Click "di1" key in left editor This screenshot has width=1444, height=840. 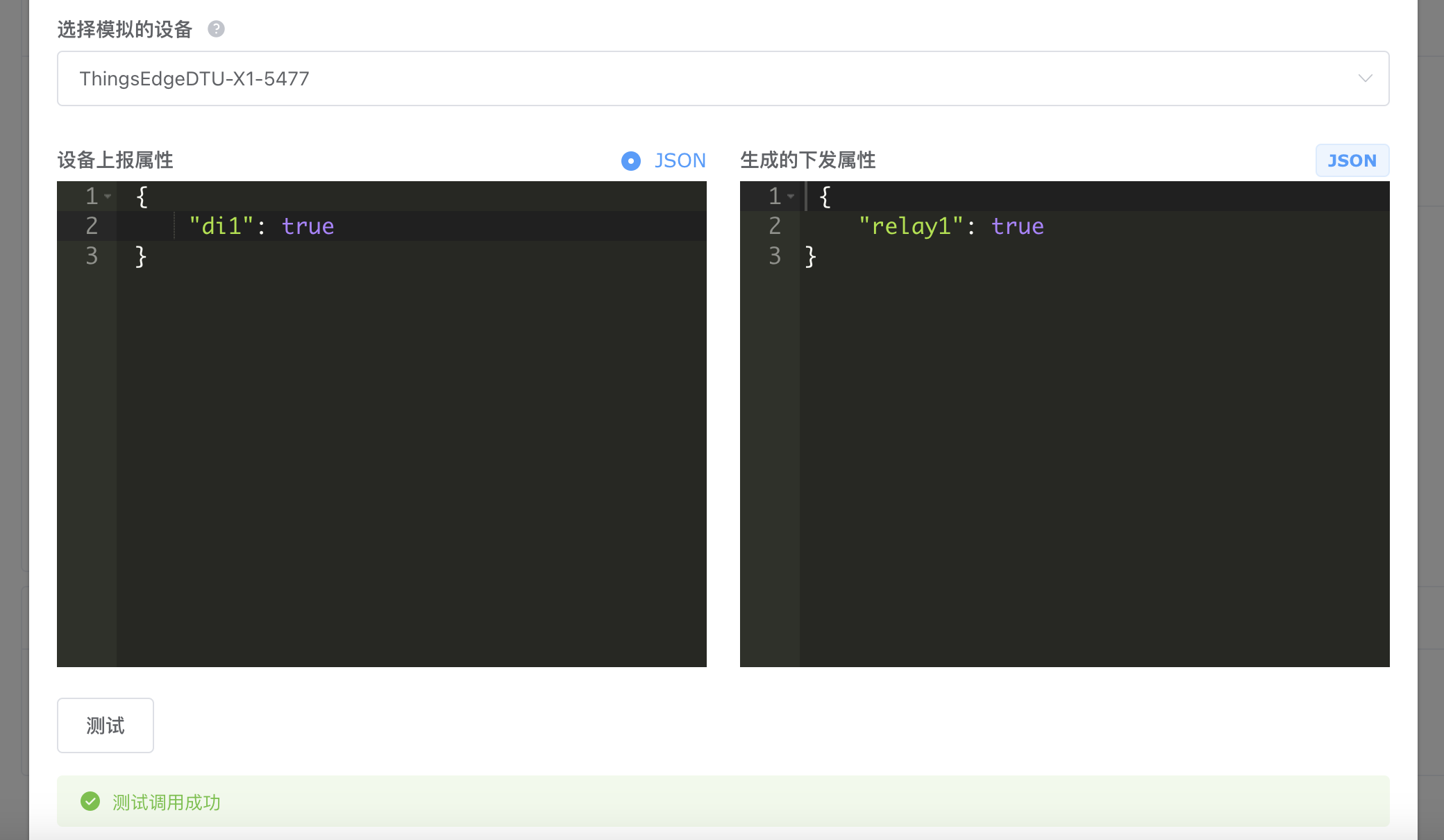tap(221, 226)
